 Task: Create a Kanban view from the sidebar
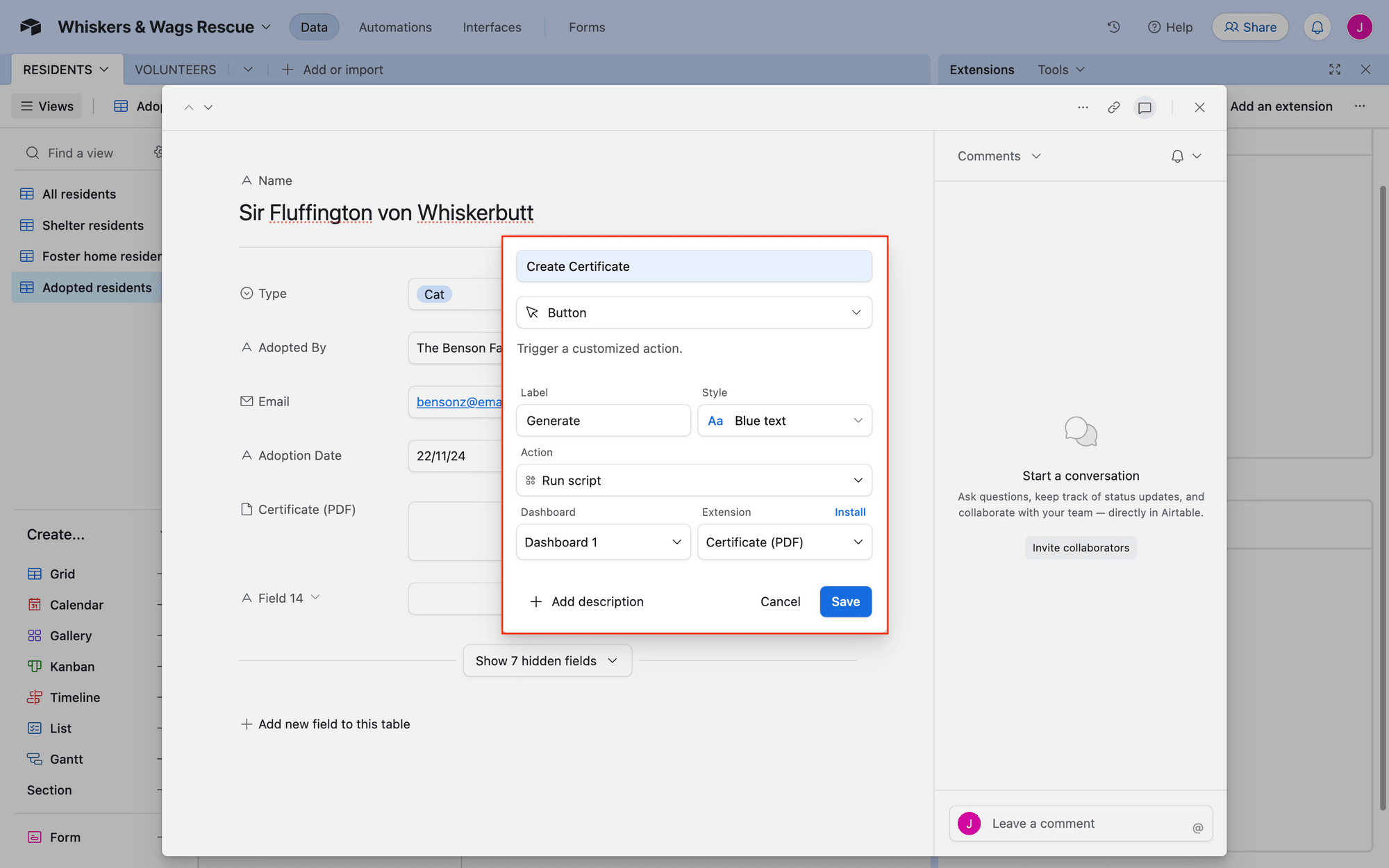coord(72,666)
